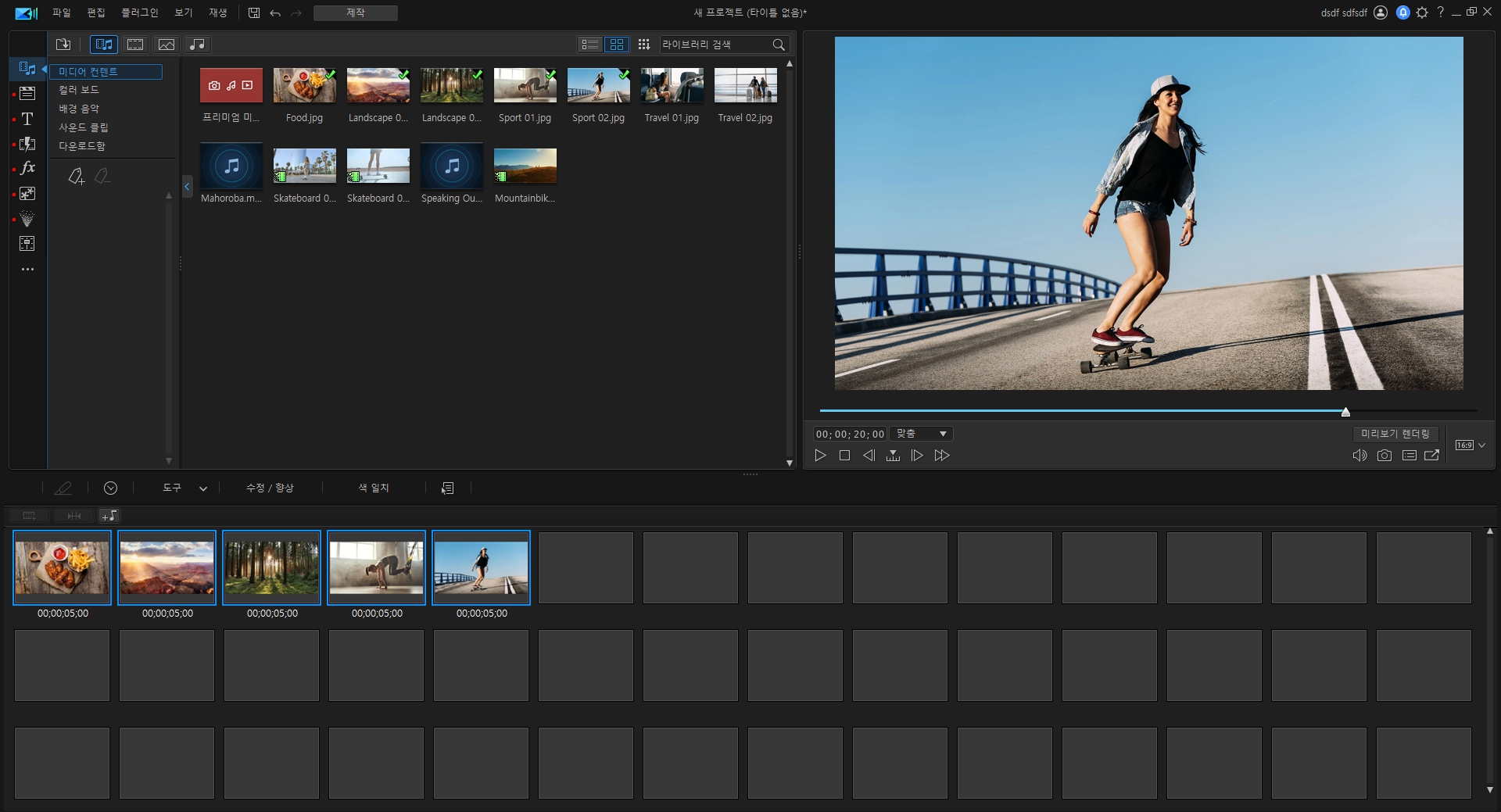Click the 수정 / 향상 button

tap(270, 488)
